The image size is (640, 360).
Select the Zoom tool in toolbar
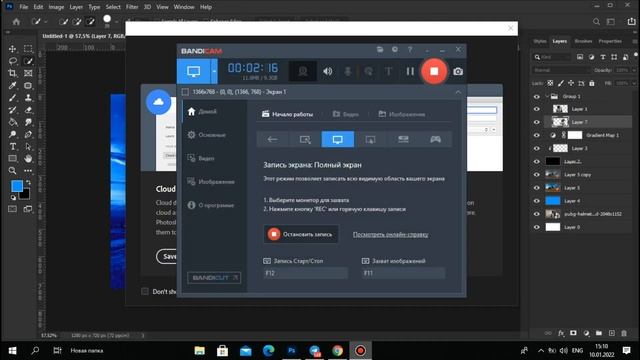[13, 171]
